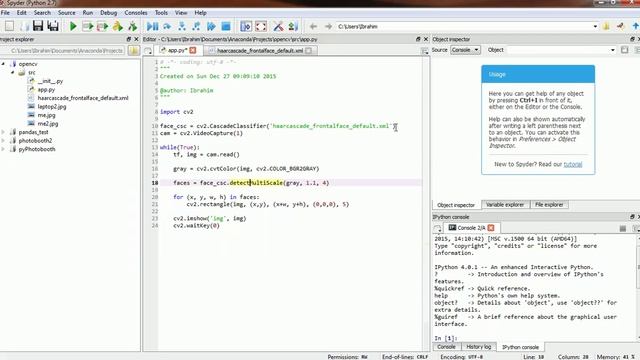Click the Object inspector lock icon

point(624,50)
